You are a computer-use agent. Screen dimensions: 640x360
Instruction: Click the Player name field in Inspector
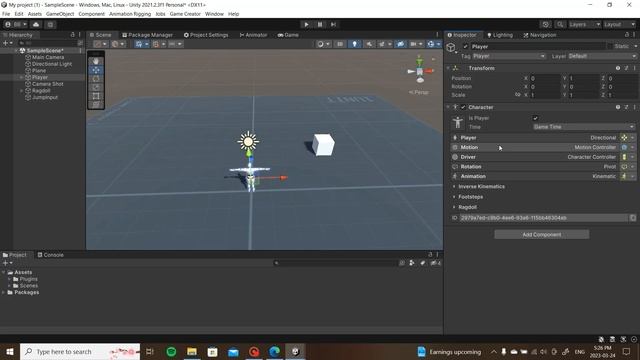[x=538, y=47]
